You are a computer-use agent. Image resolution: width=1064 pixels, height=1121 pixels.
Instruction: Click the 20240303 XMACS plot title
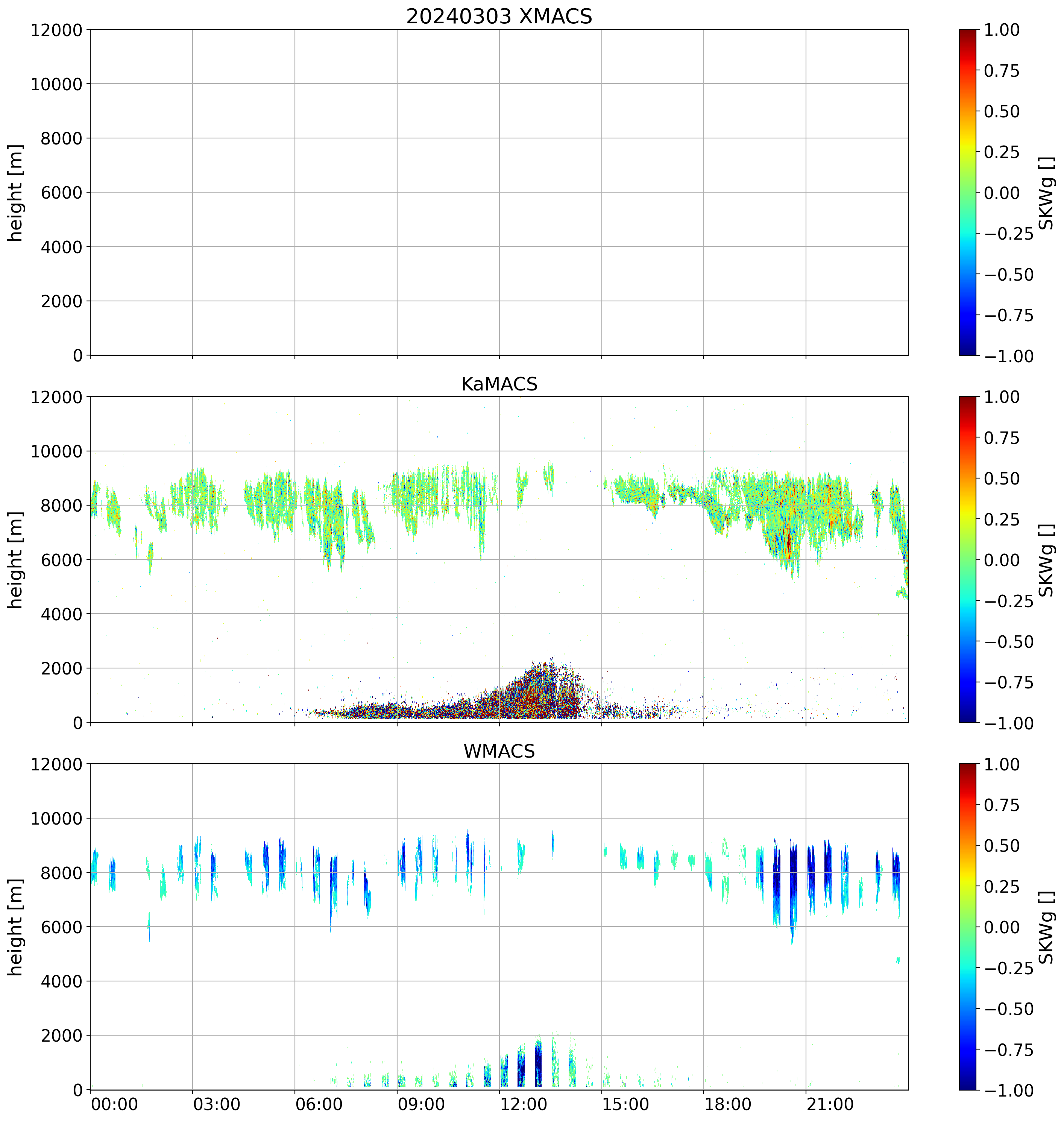[499, 17]
